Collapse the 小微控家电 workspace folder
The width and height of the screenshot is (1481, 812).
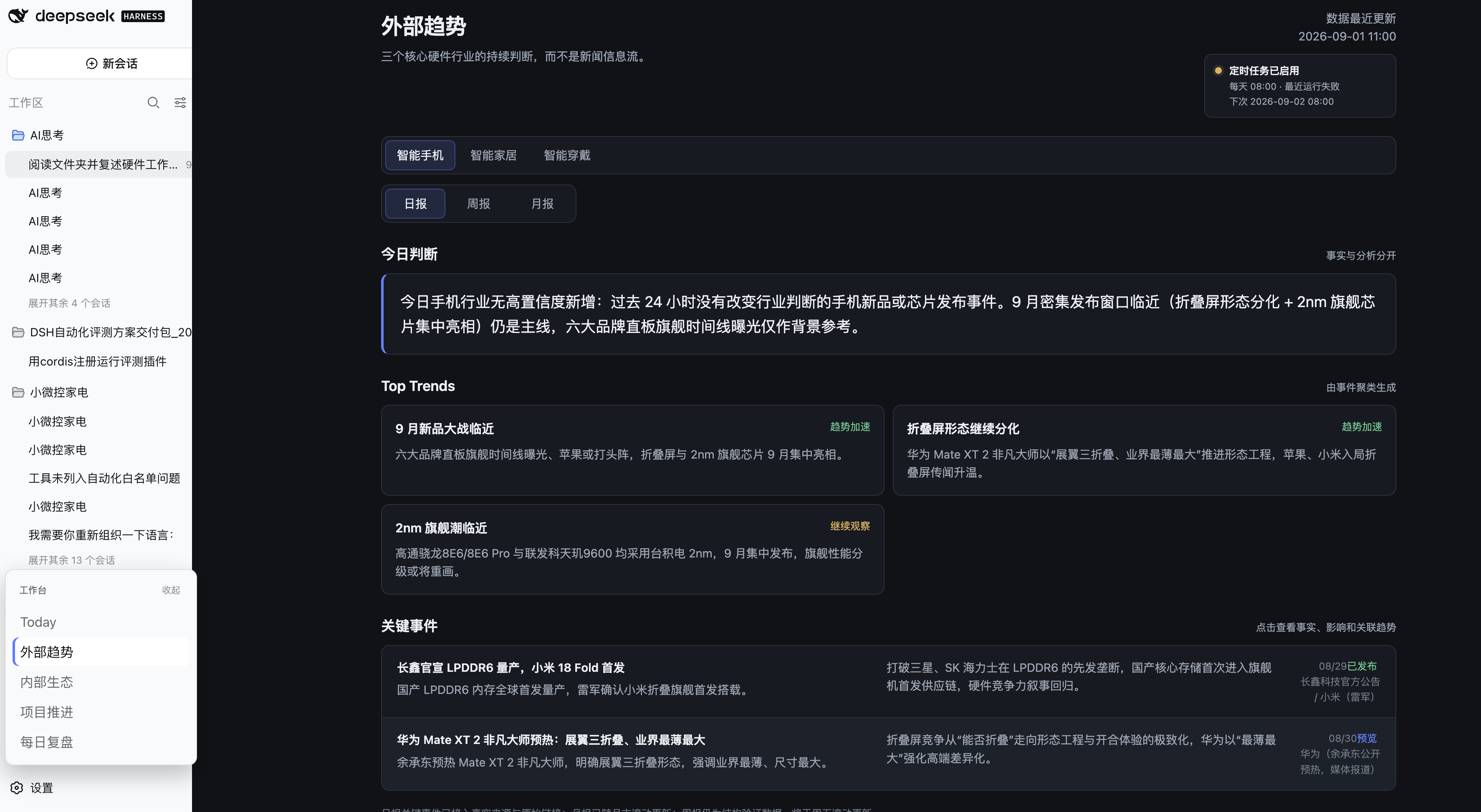[58, 393]
